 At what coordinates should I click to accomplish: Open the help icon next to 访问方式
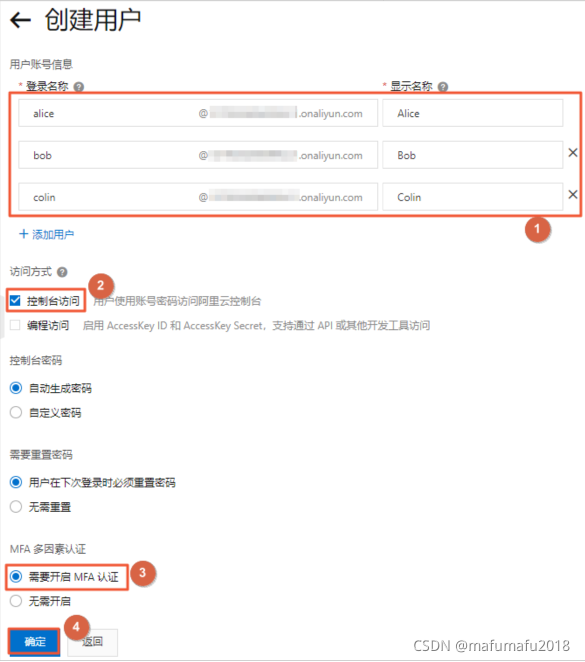click(62, 272)
